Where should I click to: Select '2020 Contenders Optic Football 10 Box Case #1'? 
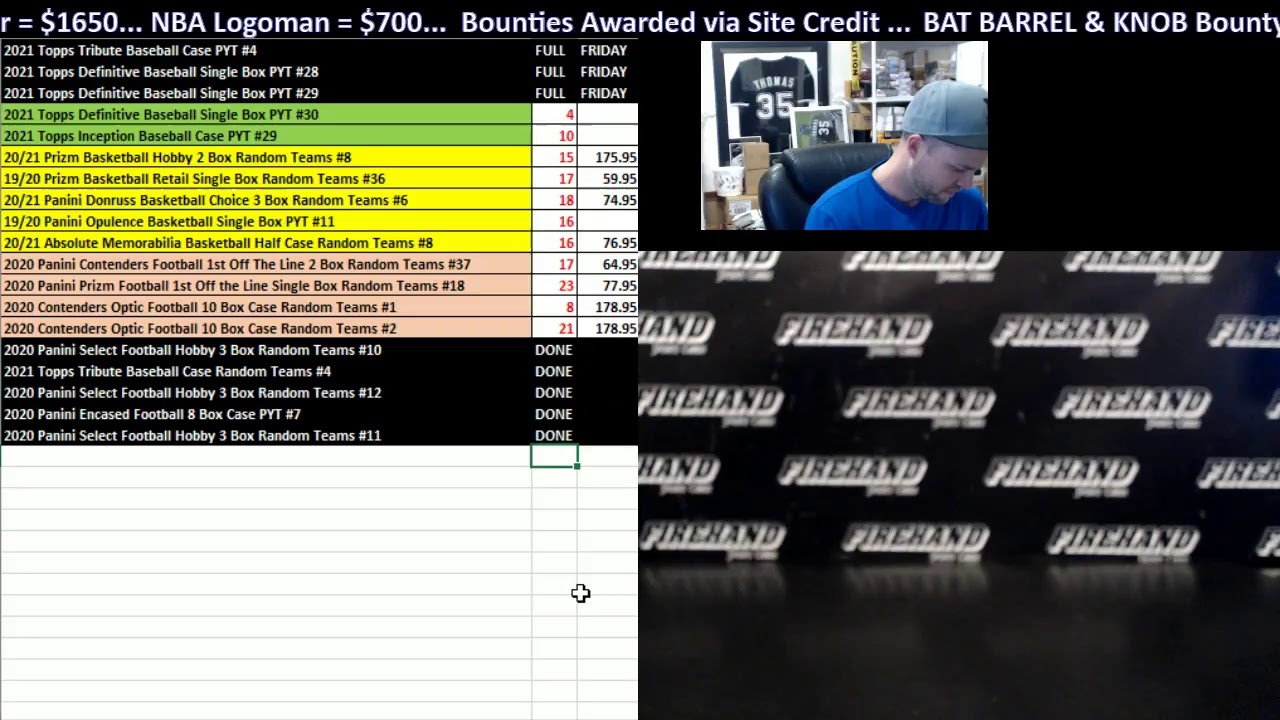266,307
